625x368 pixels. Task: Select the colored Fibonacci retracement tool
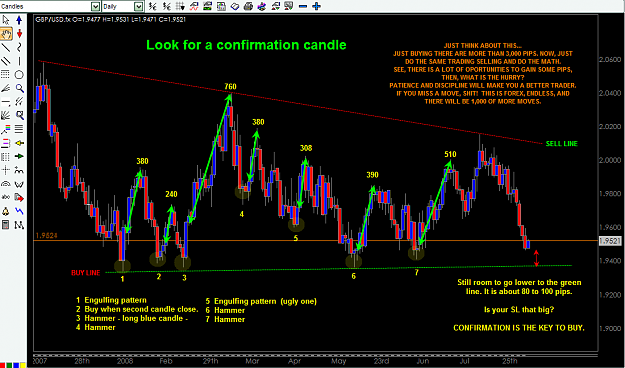(6, 129)
